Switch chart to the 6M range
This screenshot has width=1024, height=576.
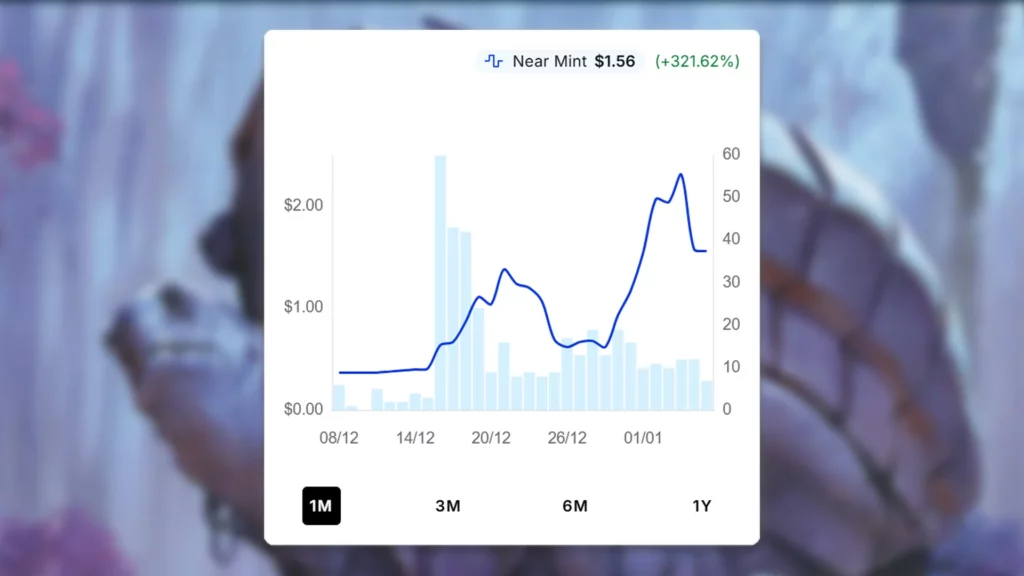575,506
